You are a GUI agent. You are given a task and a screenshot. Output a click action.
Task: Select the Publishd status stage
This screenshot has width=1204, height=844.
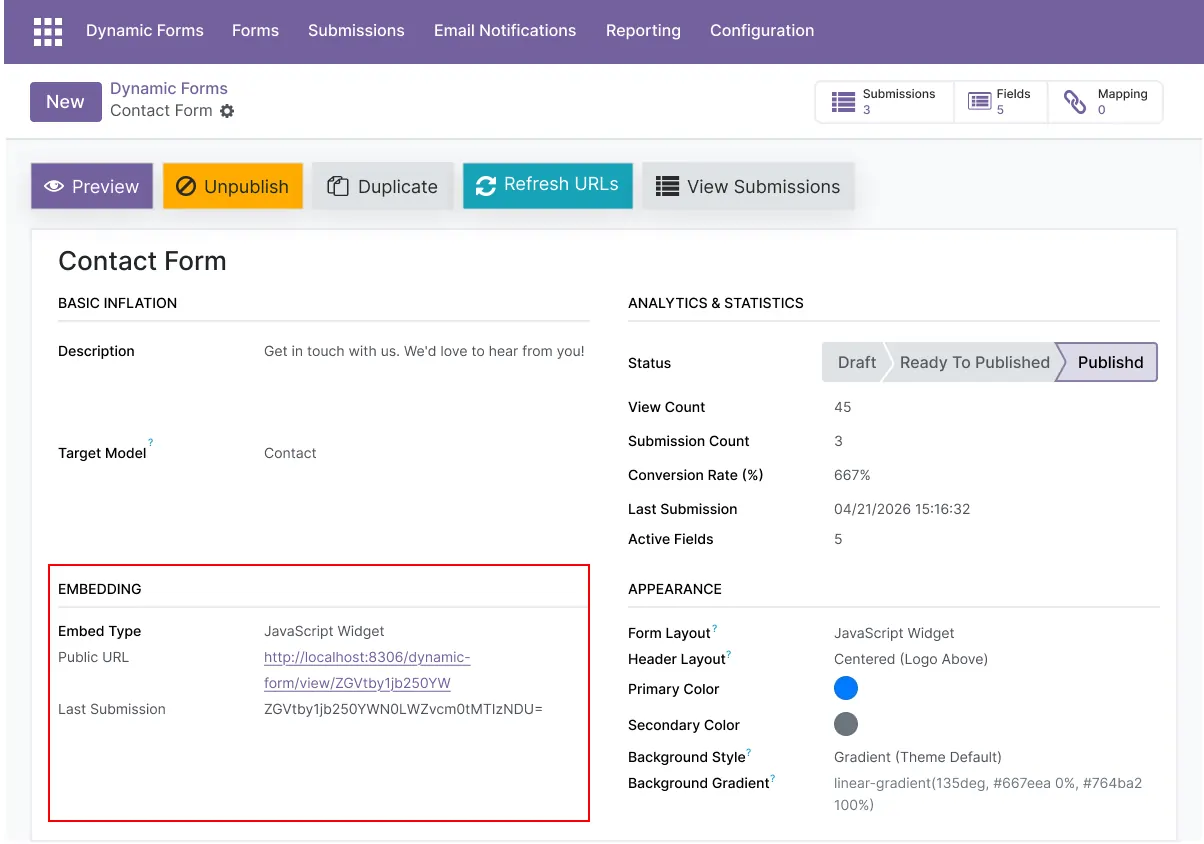coord(1109,362)
